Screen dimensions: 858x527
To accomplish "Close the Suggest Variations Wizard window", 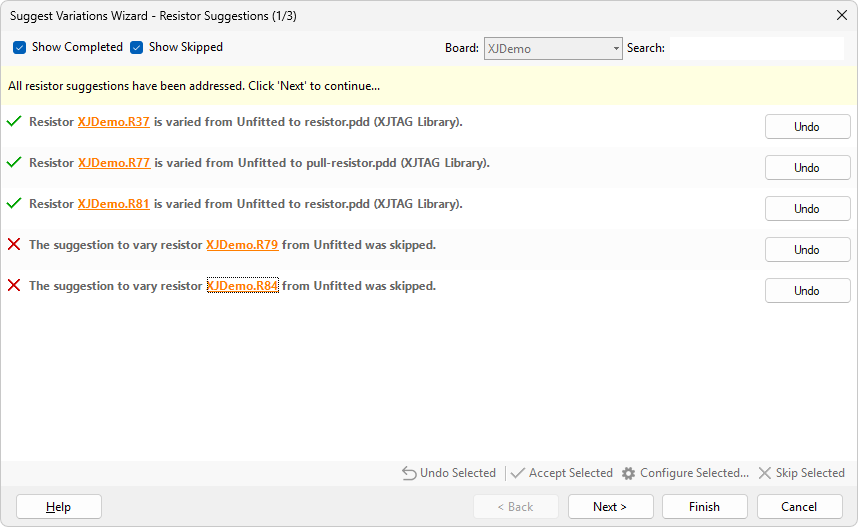I will [x=841, y=15].
